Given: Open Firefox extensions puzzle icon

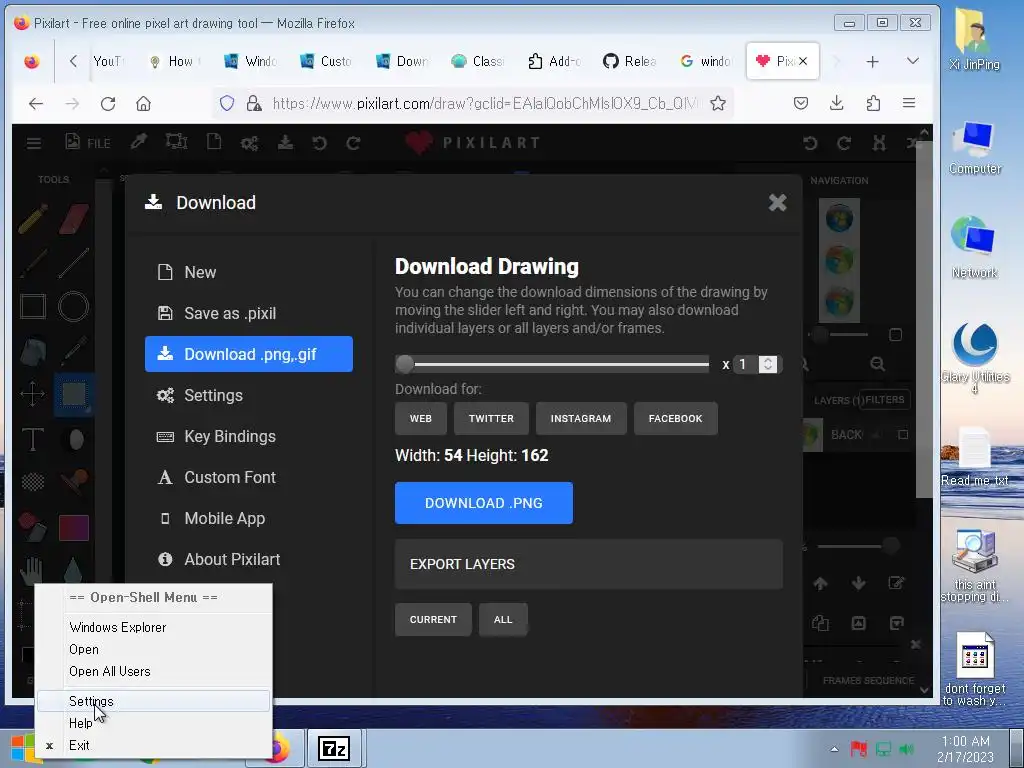Looking at the screenshot, I should click(873, 103).
